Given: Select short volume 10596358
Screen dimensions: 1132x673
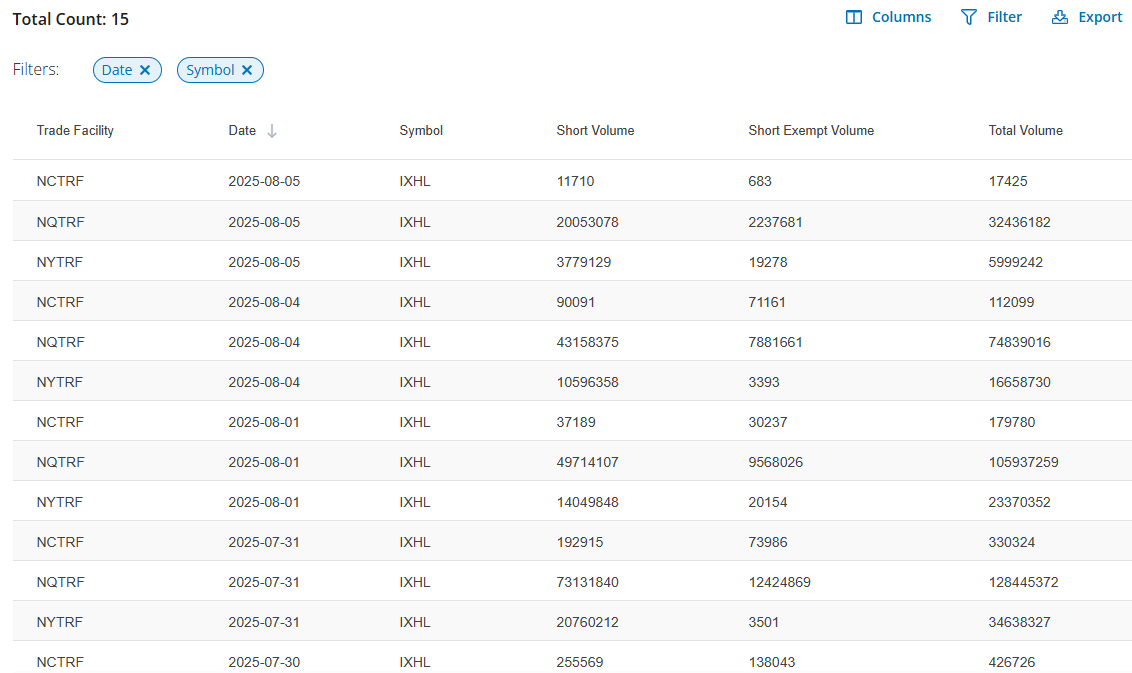Looking at the screenshot, I should [587, 383].
